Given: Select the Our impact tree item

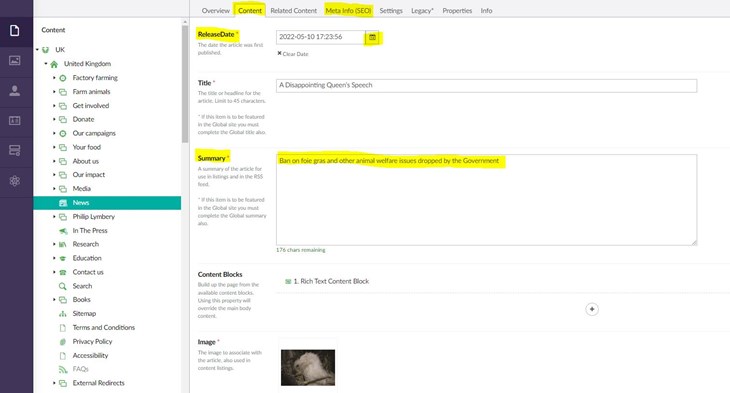Looking at the screenshot, I should coord(88,175).
